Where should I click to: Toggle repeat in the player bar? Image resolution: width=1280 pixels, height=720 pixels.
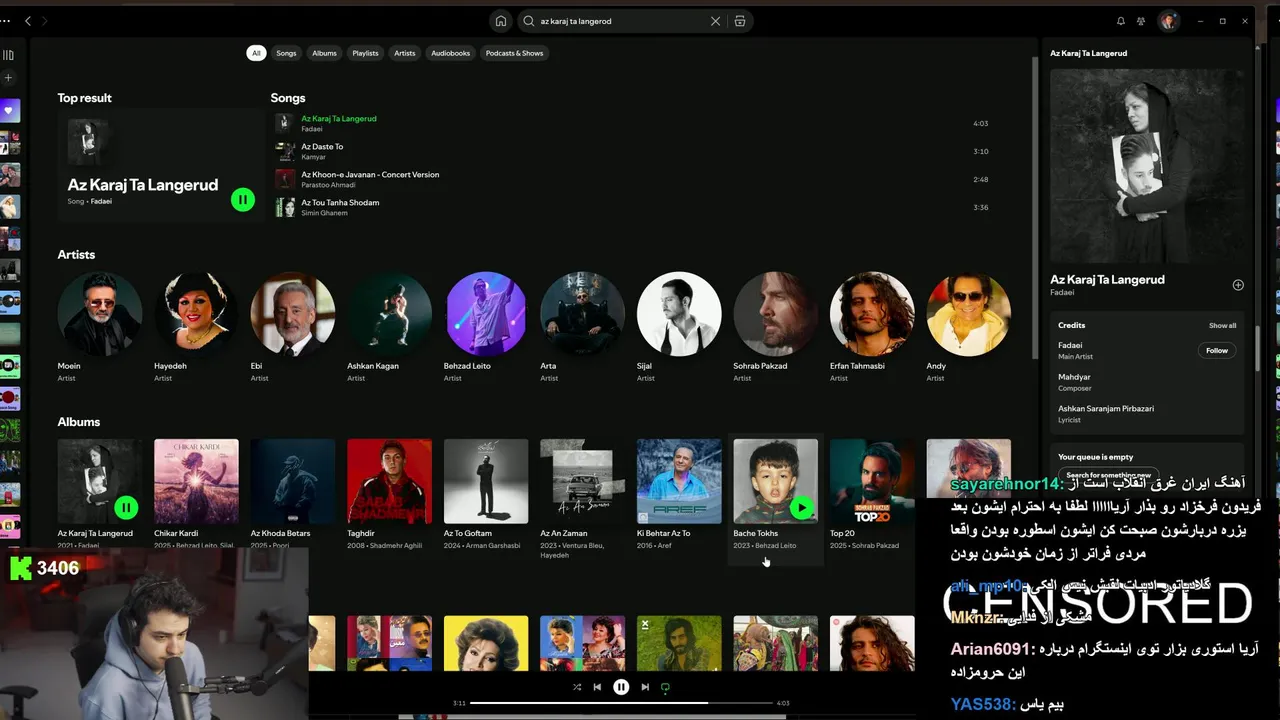[x=665, y=687]
